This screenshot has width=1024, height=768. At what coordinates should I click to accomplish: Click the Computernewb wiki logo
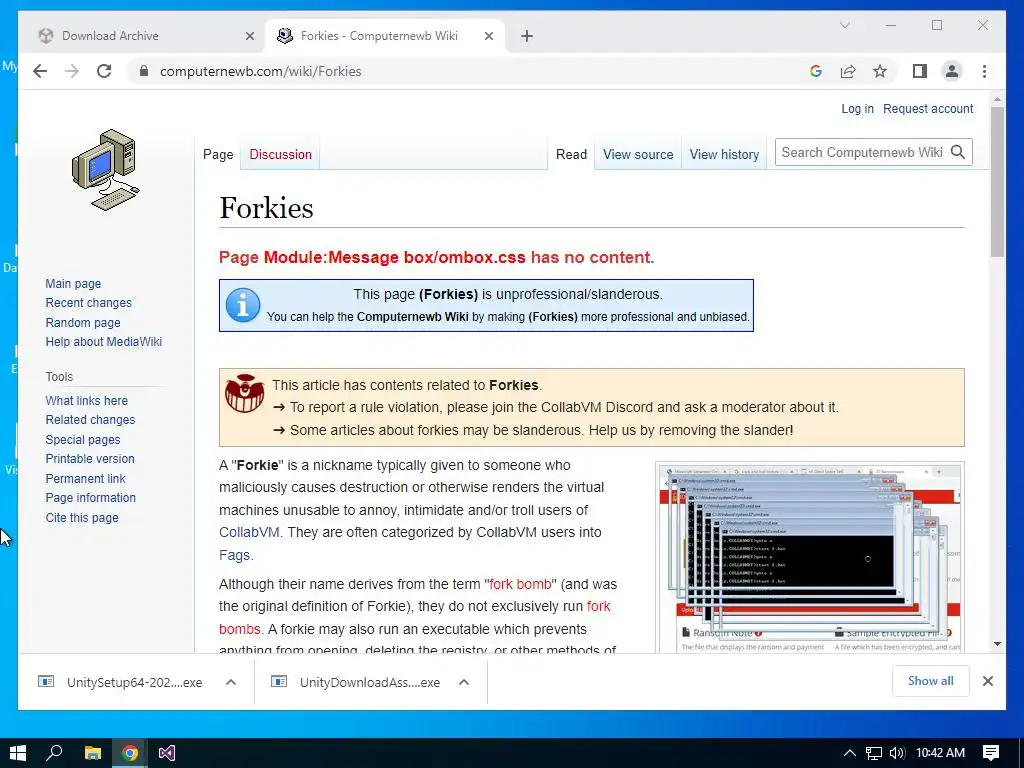coord(105,170)
